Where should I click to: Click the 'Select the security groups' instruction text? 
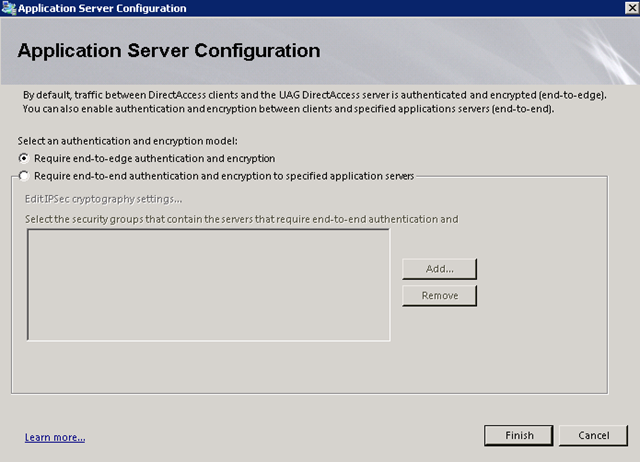[x=241, y=218]
